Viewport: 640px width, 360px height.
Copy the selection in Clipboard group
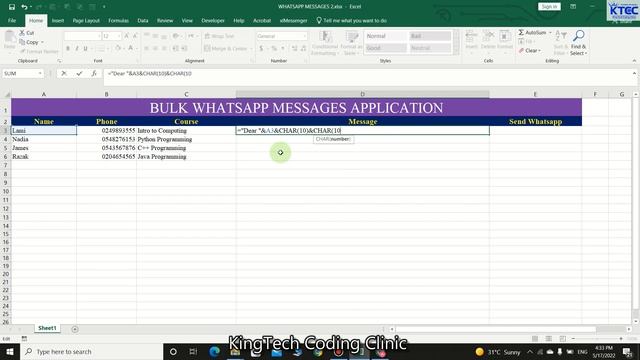point(29,42)
